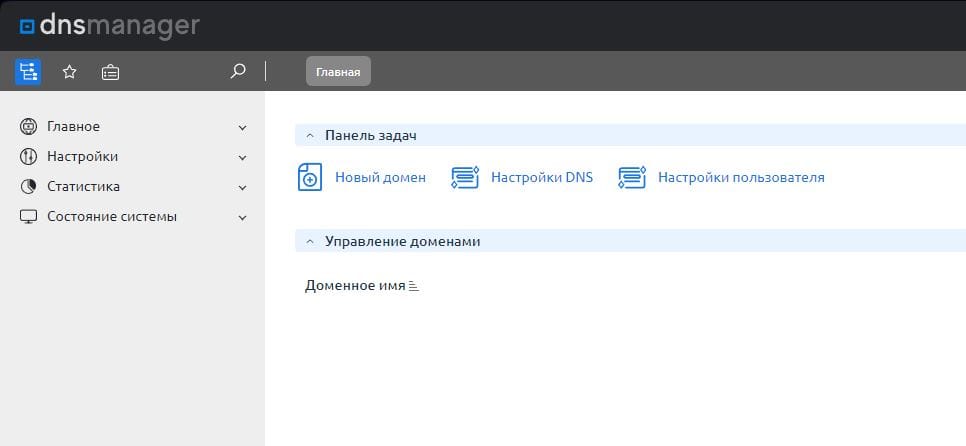Open the Новый домен link
The height and width of the screenshot is (446, 966).
tap(380, 177)
